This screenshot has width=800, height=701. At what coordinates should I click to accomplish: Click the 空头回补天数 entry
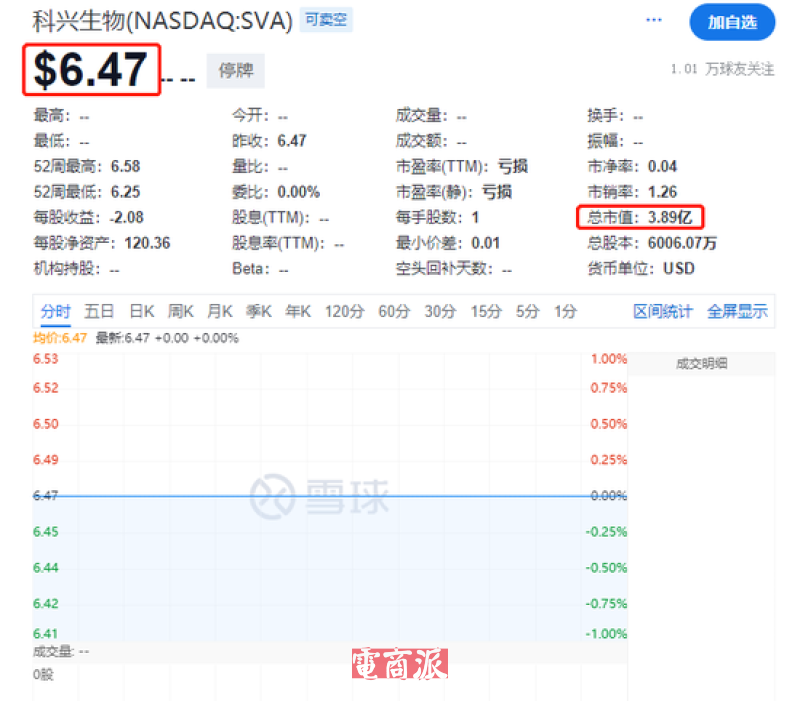point(454,268)
